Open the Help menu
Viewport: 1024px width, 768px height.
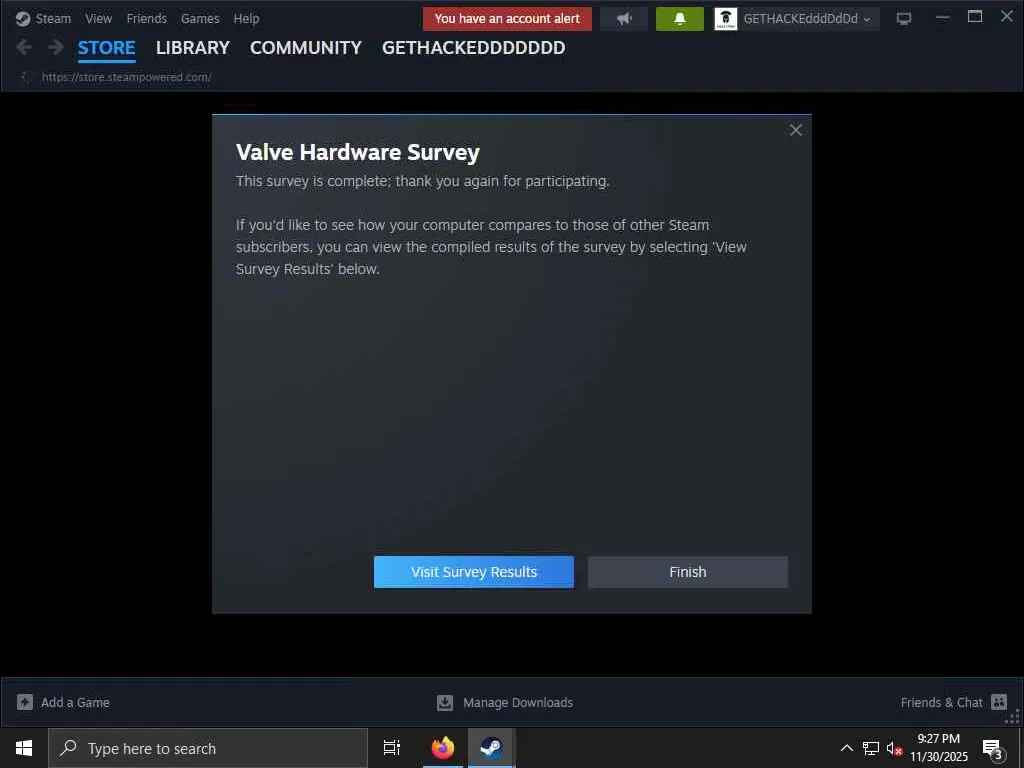click(246, 18)
